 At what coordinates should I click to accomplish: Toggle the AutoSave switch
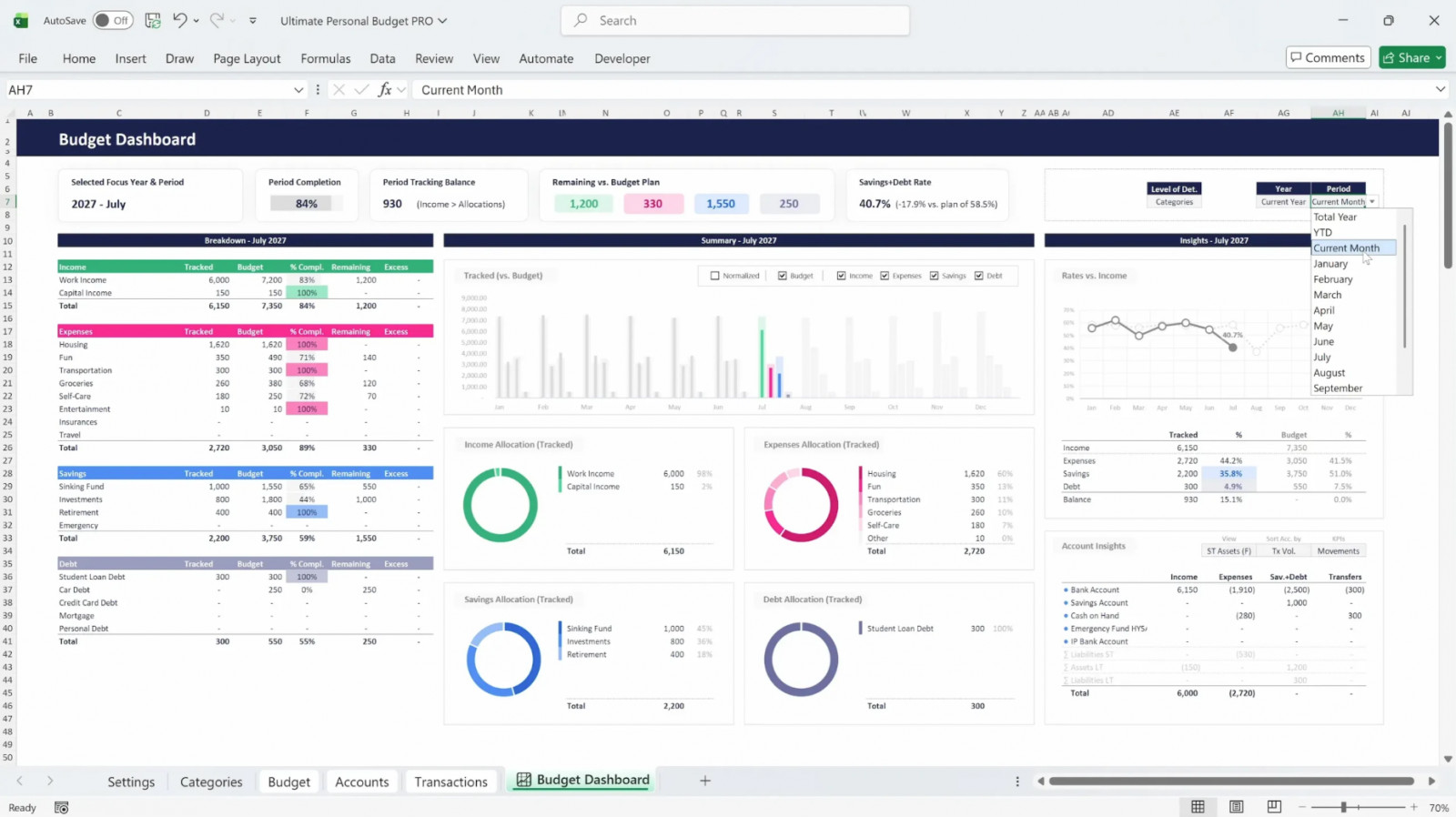pyautogui.click(x=113, y=20)
